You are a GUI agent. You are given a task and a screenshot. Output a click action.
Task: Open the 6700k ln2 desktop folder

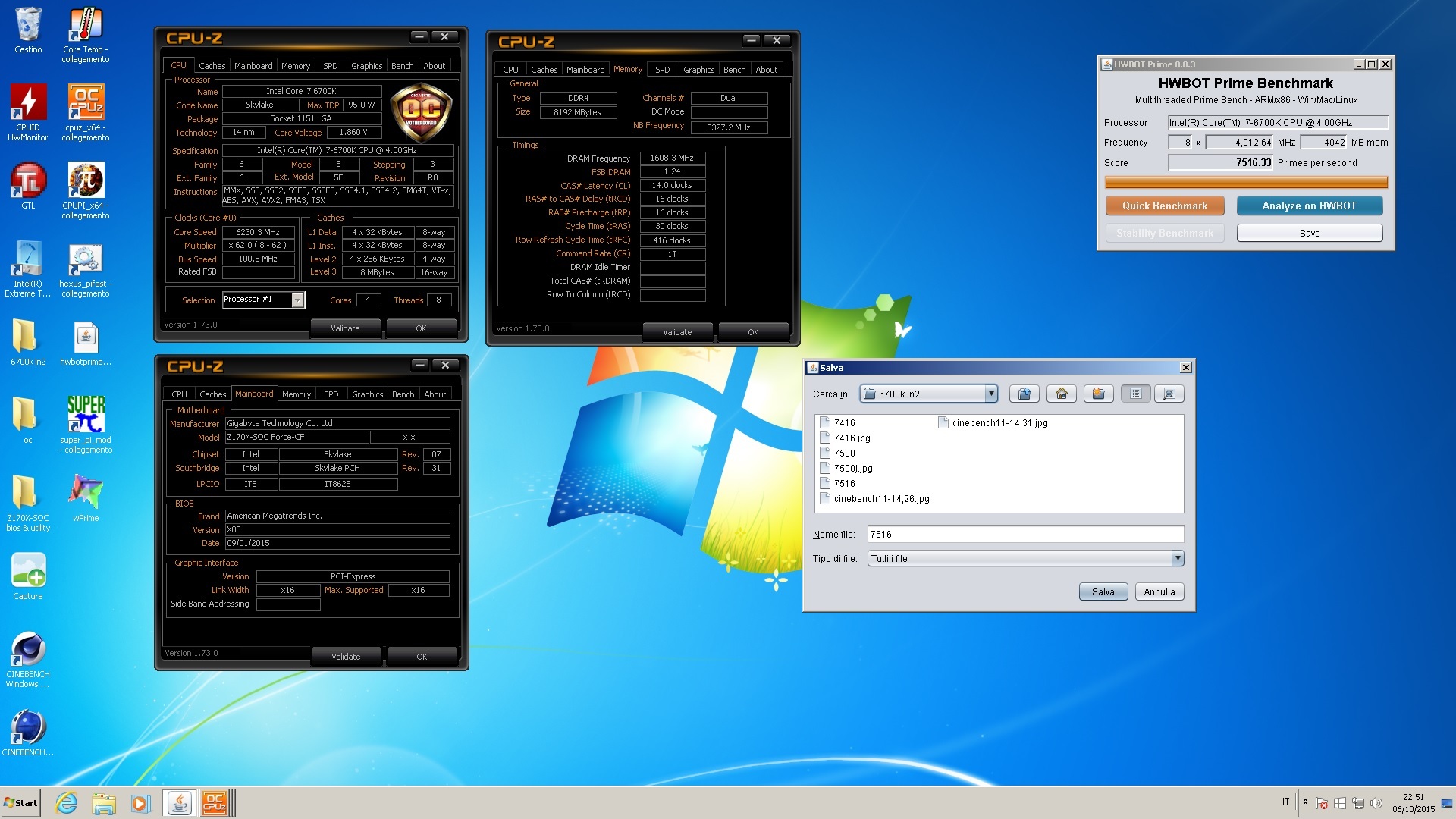pos(28,343)
